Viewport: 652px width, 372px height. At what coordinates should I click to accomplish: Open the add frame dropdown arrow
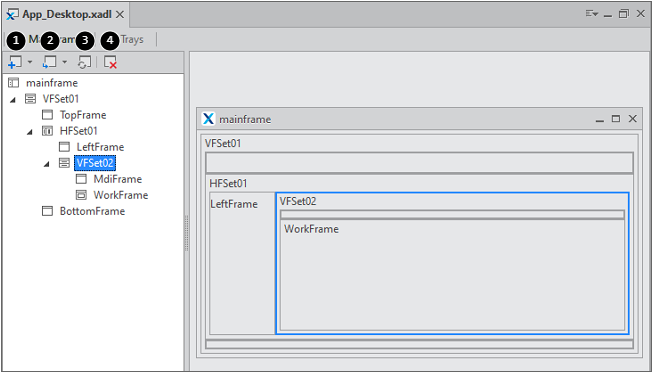click(x=30, y=62)
